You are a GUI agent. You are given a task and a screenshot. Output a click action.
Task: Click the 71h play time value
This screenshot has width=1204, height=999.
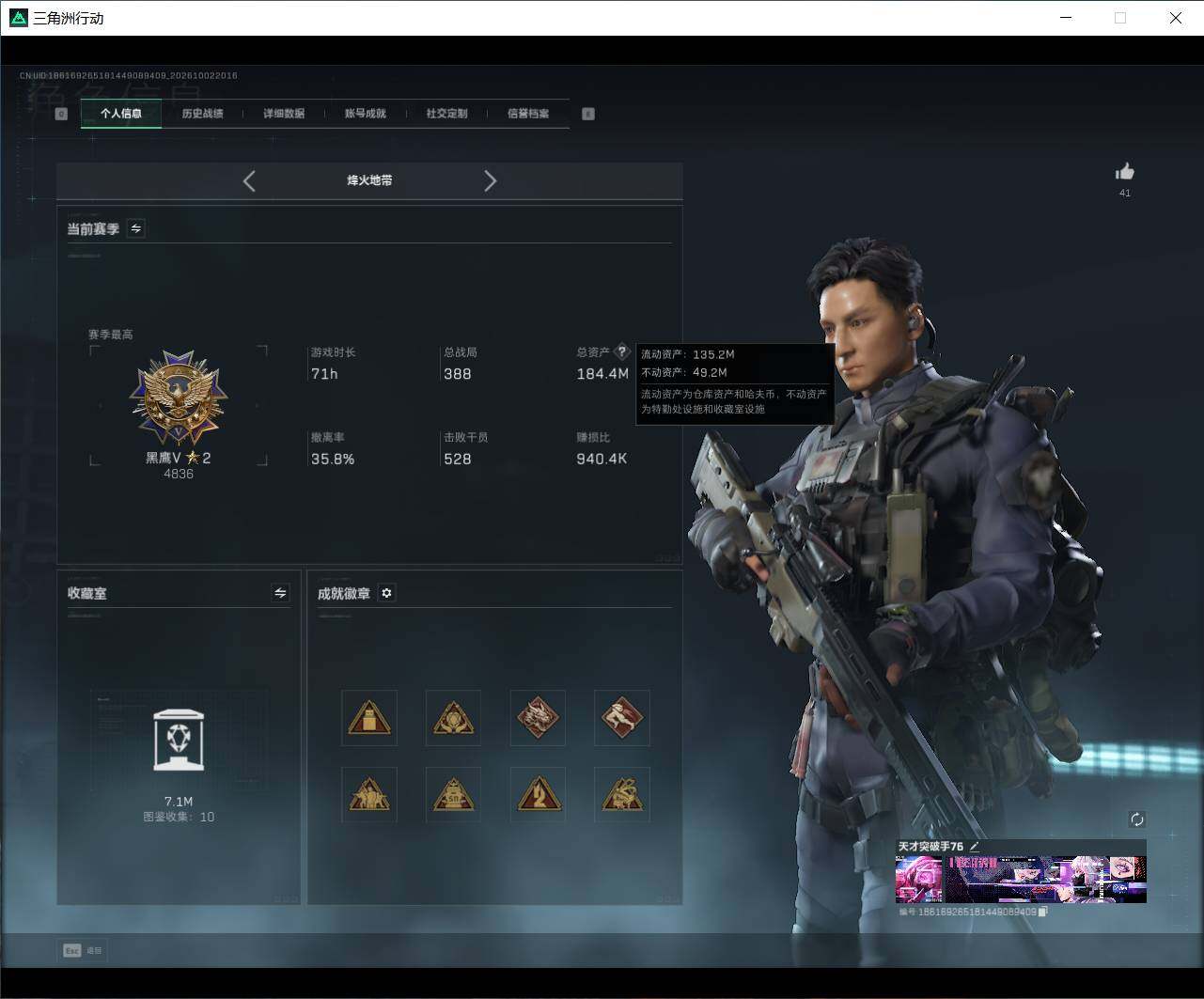point(324,374)
